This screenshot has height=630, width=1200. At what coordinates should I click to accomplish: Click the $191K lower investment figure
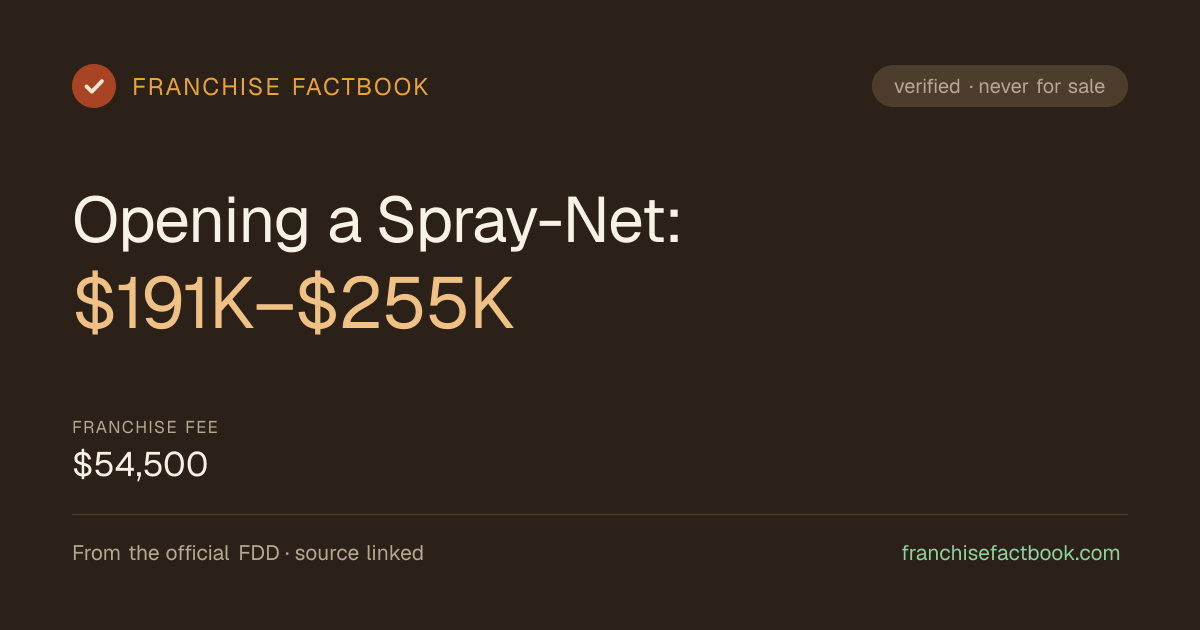[164, 305]
